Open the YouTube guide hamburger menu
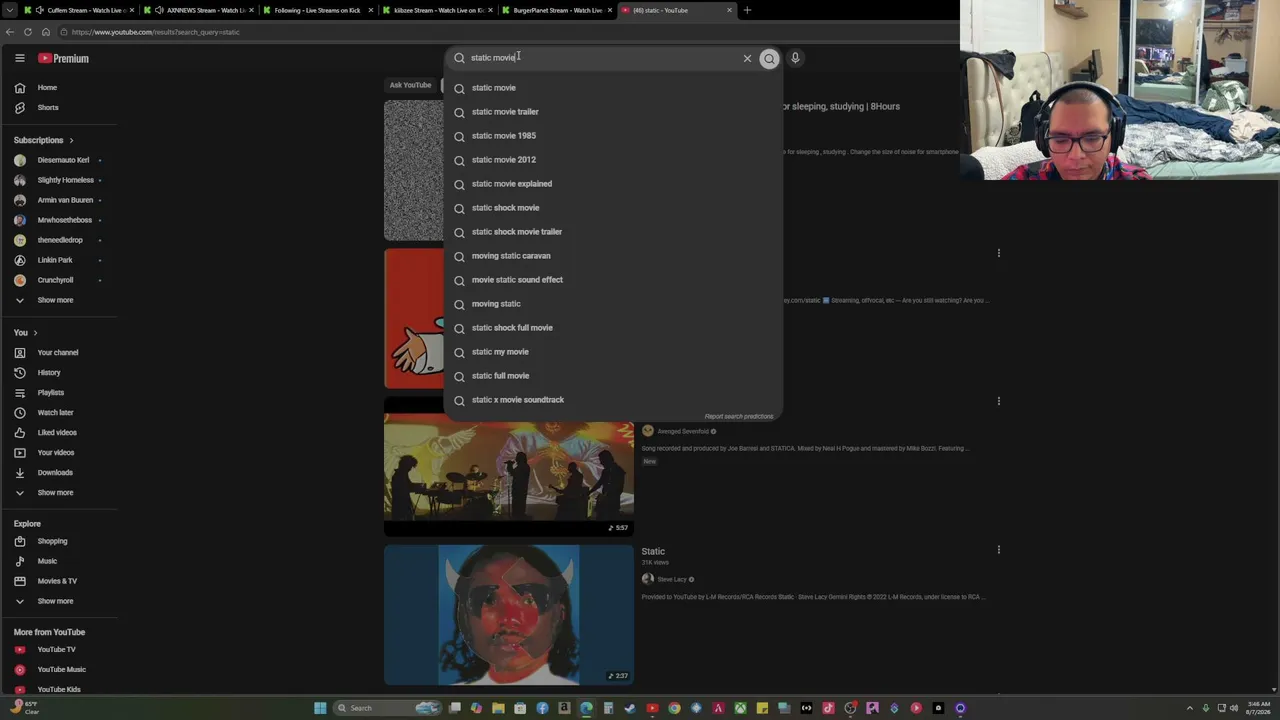1280x720 pixels. pyautogui.click(x=19, y=58)
